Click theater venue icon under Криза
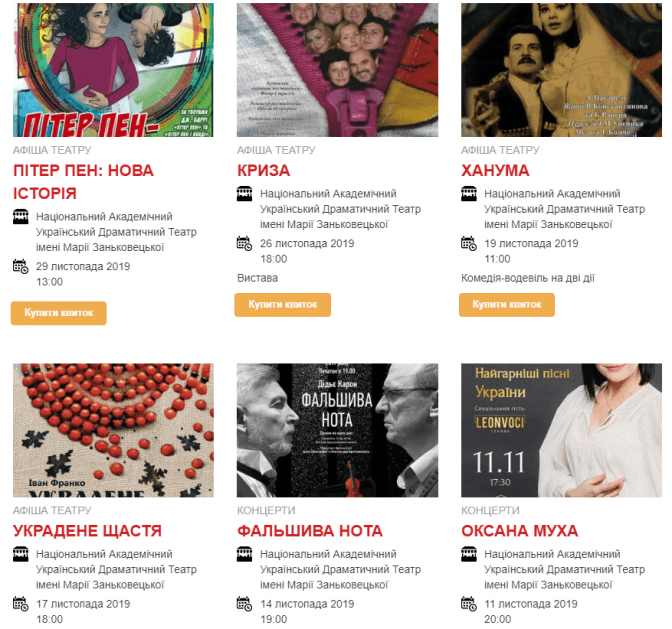 [245, 194]
